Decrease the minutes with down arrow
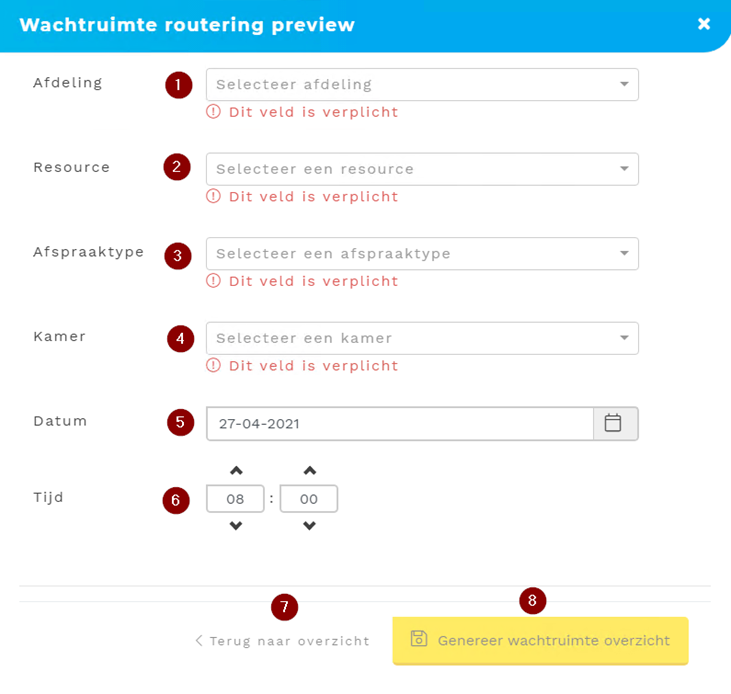 coord(310,526)
